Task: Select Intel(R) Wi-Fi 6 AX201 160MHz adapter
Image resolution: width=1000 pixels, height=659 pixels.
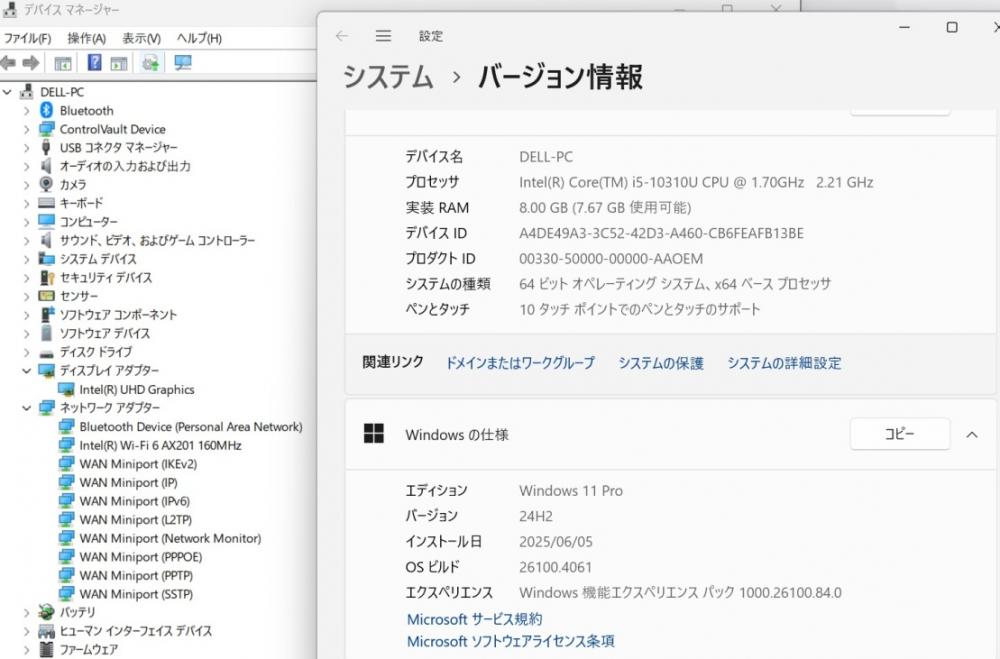Action: [x=160, y=445]
